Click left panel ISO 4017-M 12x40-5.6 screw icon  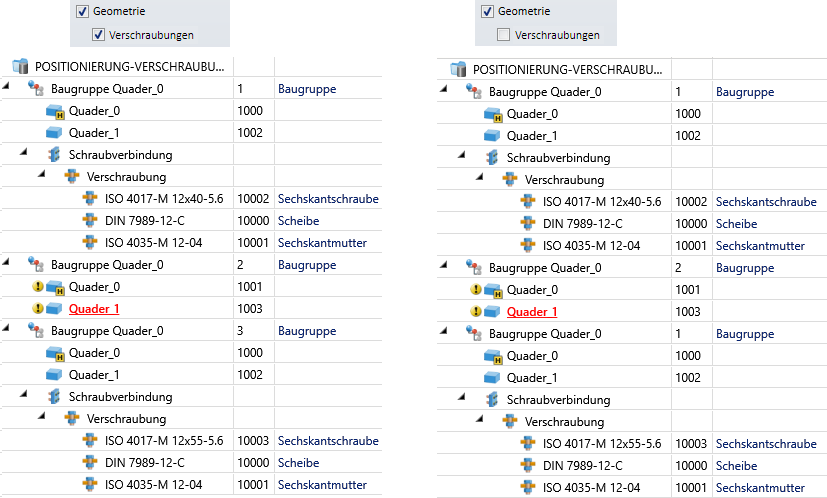coord(91,199)
